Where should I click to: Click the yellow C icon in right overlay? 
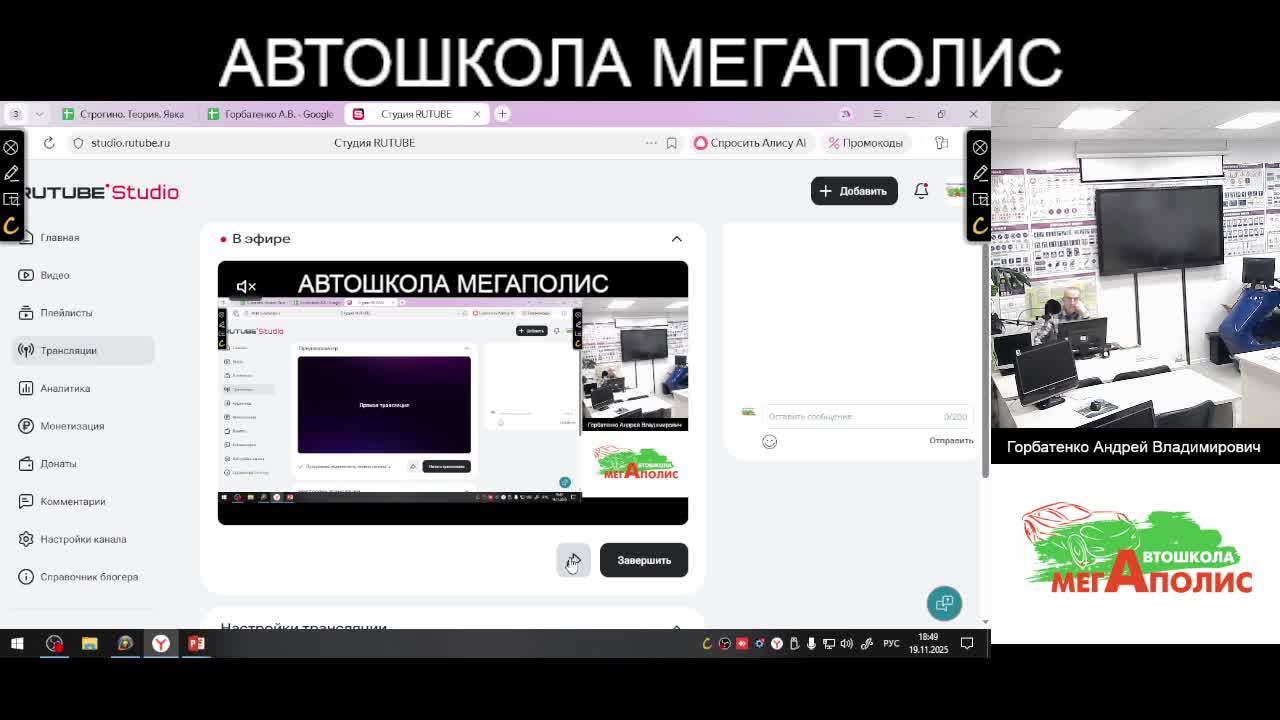pyautogui.click(x=980, y=226)
